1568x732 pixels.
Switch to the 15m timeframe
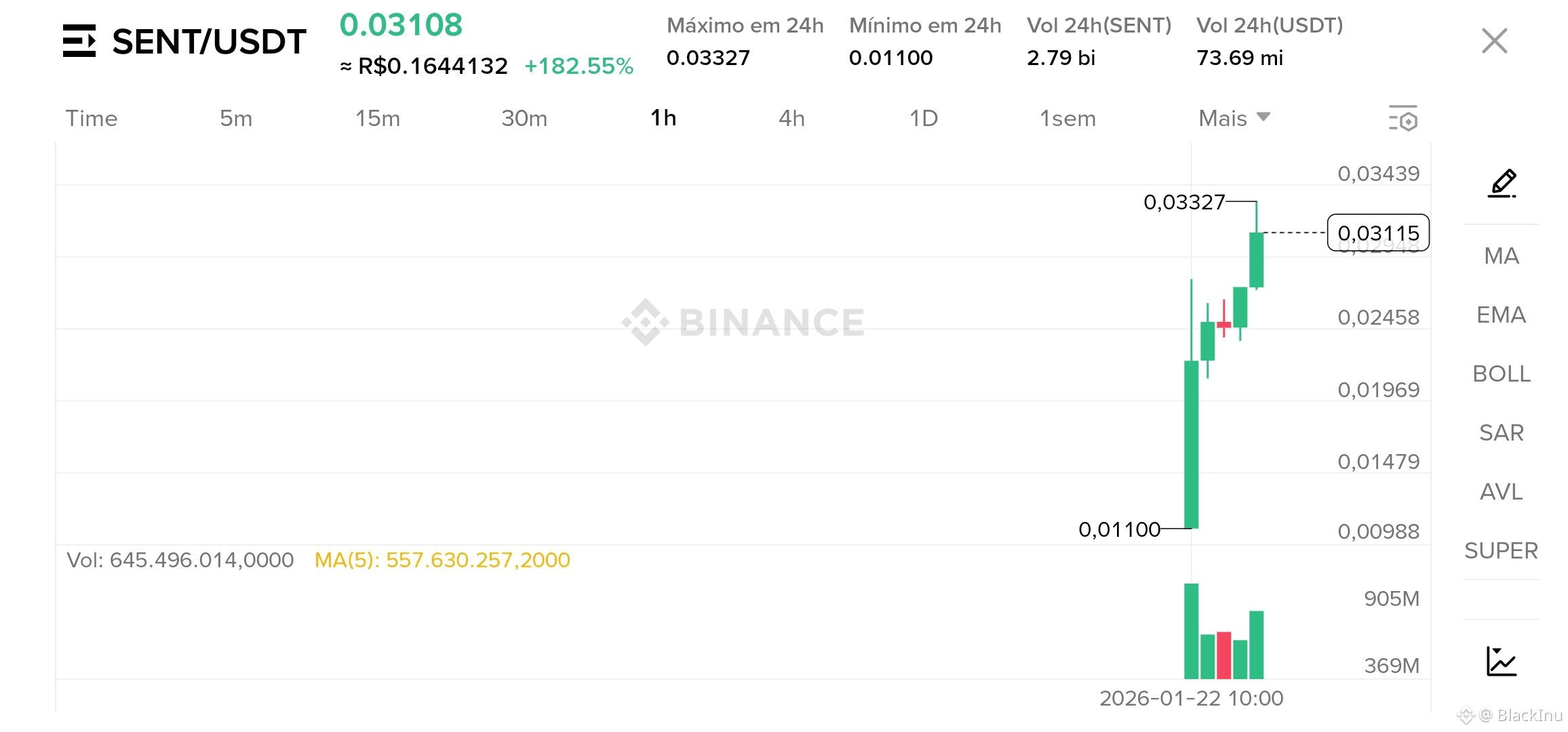378,118
